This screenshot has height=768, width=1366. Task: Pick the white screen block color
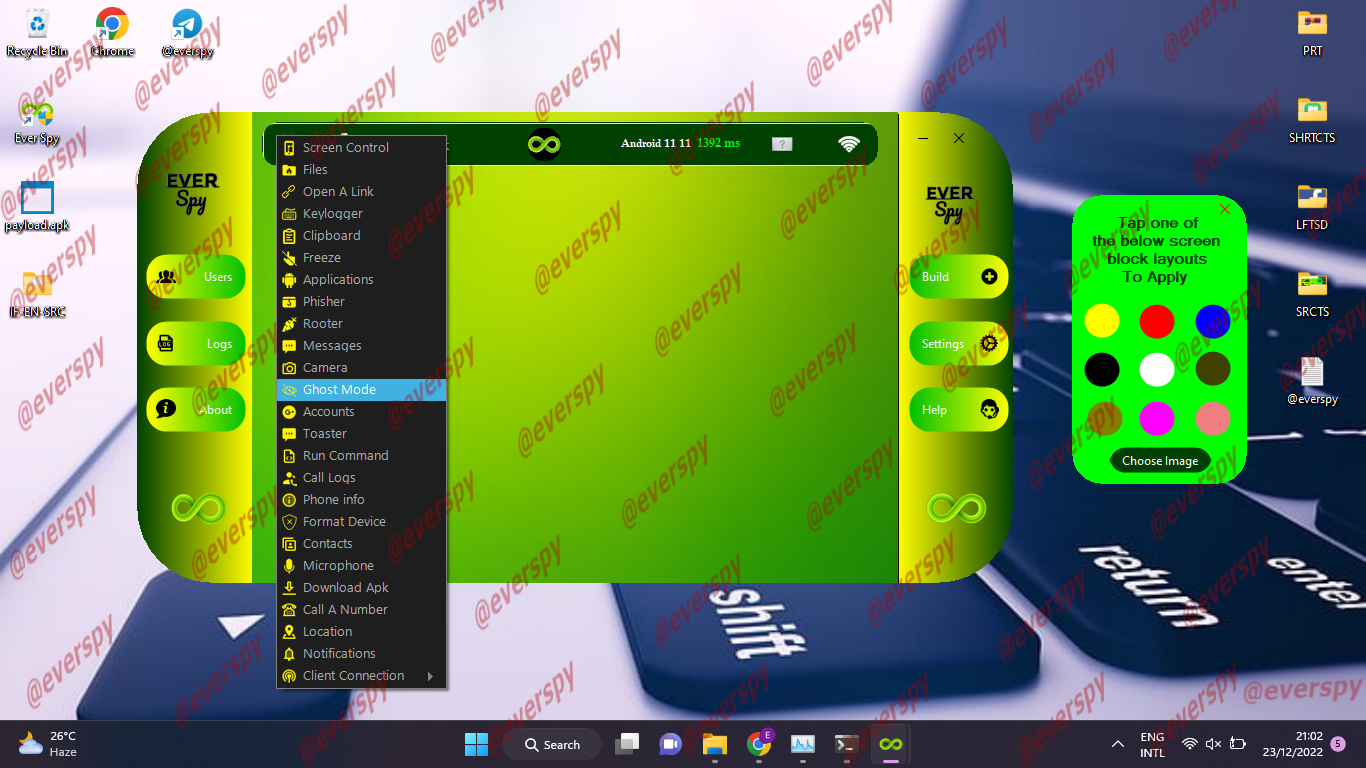(x=1157, y=369)
